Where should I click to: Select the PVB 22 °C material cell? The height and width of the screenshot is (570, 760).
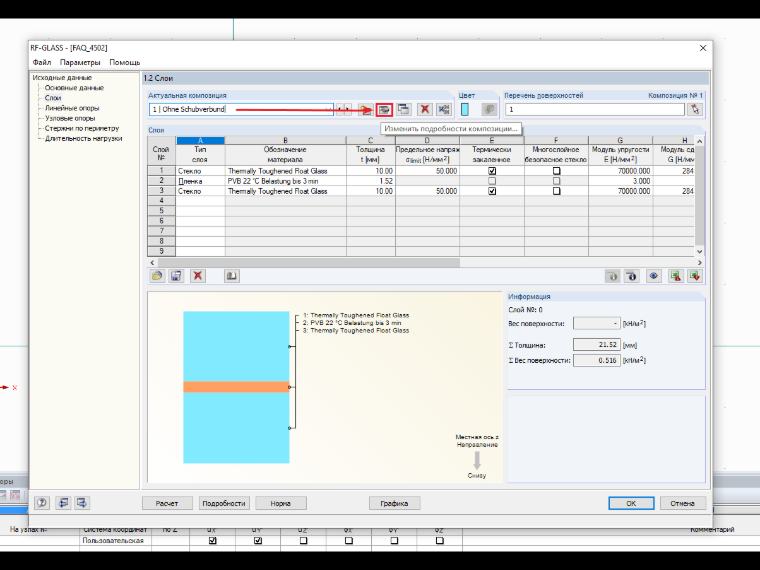click(285, 181)
